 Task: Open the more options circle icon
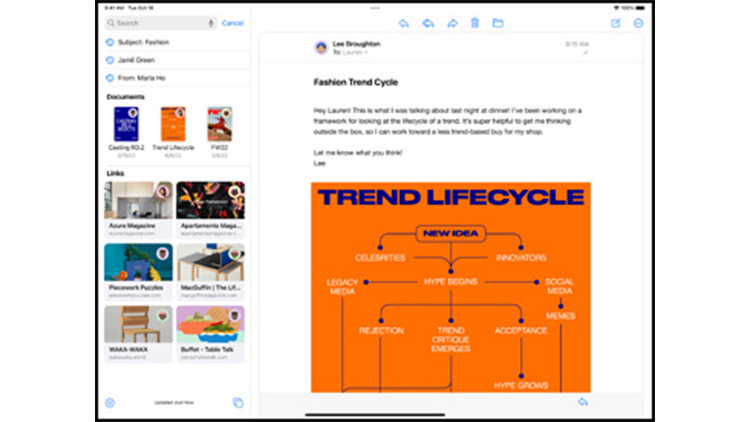point(638,23)
